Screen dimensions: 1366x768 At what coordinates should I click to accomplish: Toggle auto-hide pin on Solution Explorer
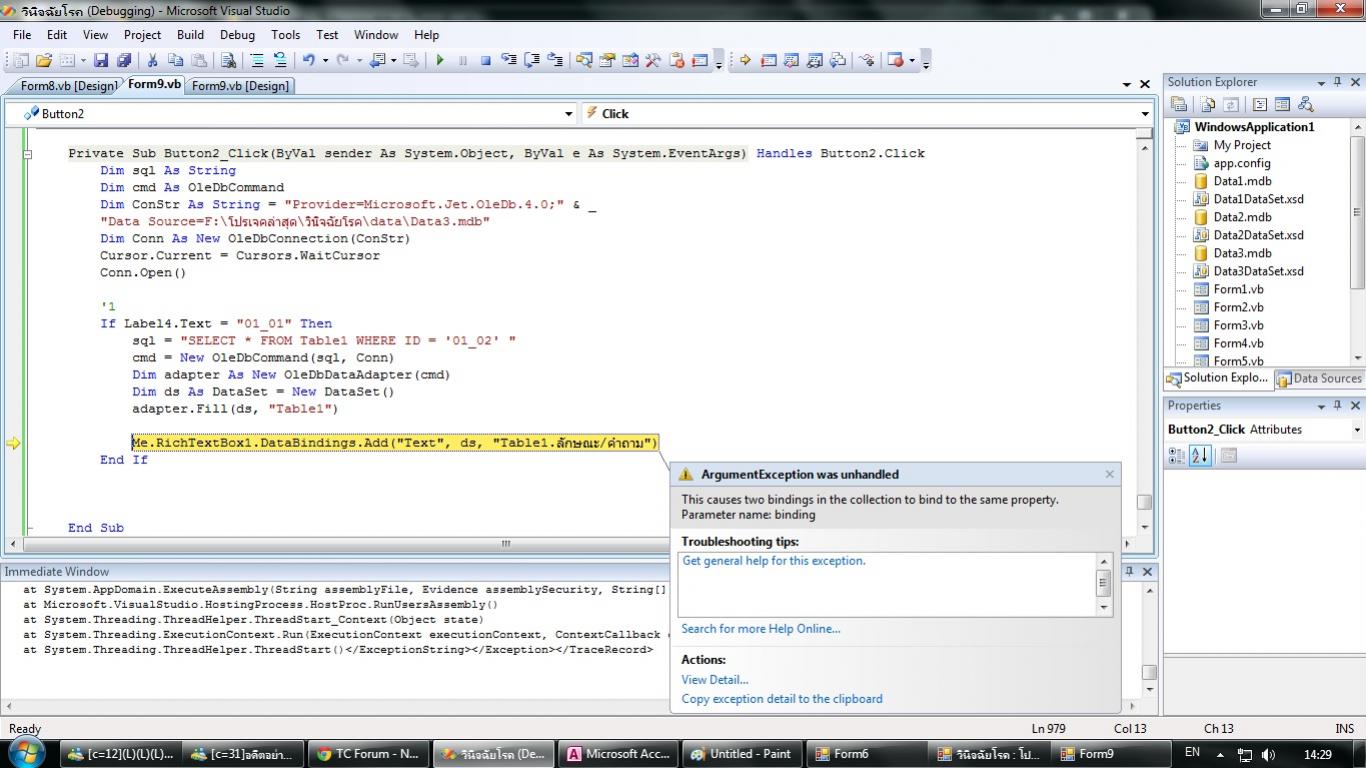point(1339,82)
